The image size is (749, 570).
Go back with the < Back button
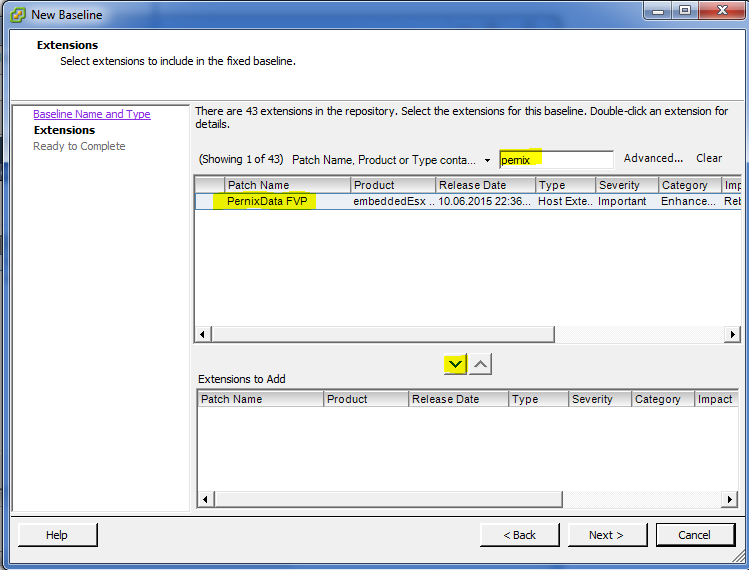pos(519,535)
